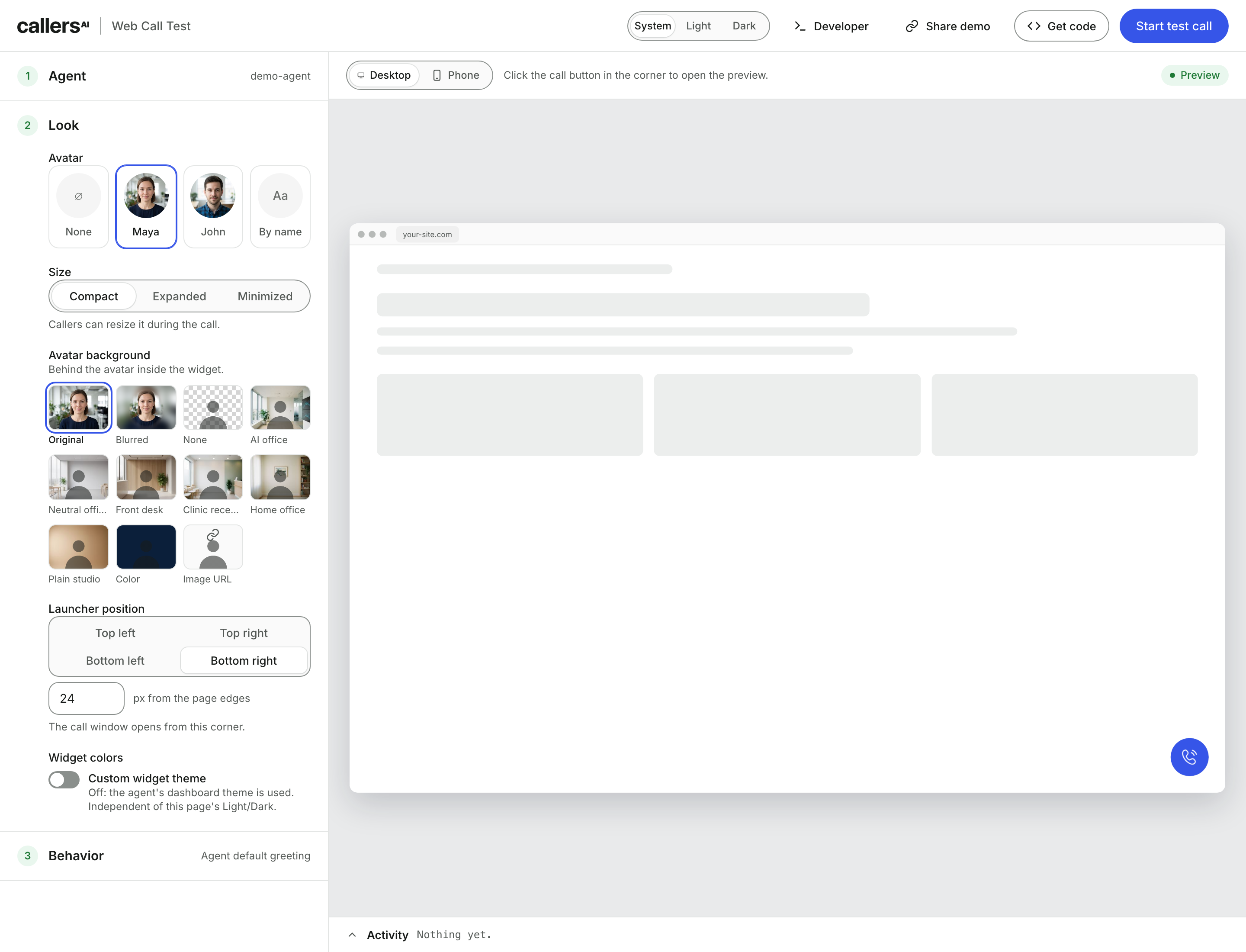Set widget size to Minimized

[265, 296]
